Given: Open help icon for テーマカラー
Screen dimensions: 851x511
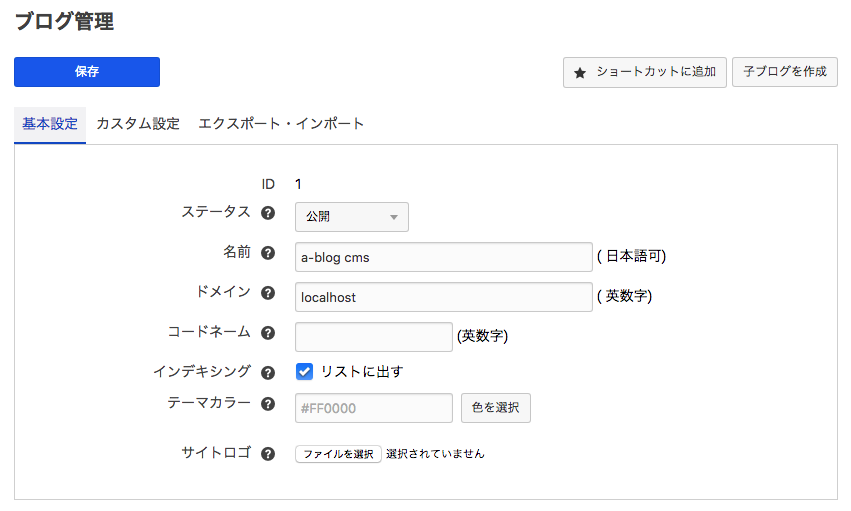Looking at the screenshot, I should pos(267,404).
